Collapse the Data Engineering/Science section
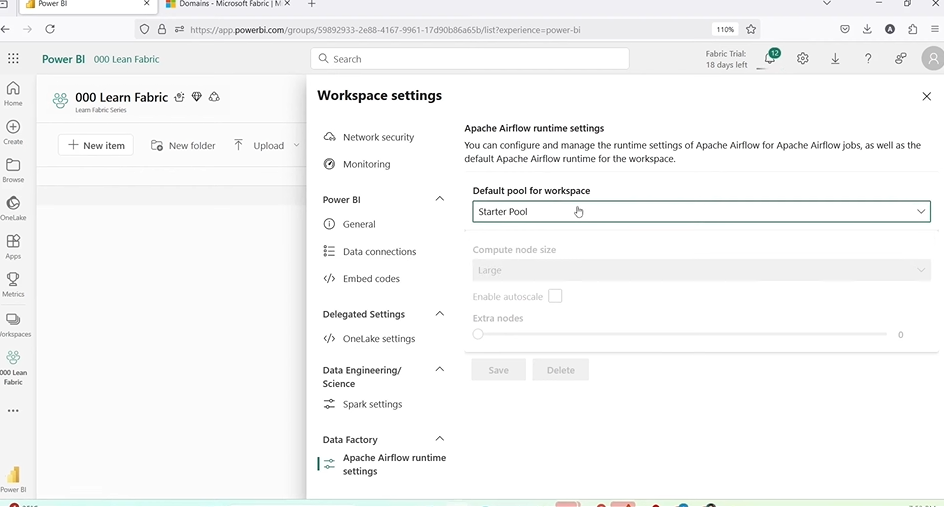Image resolution: width=944 pixels, height=507 pixels. [x=439, y=369]
